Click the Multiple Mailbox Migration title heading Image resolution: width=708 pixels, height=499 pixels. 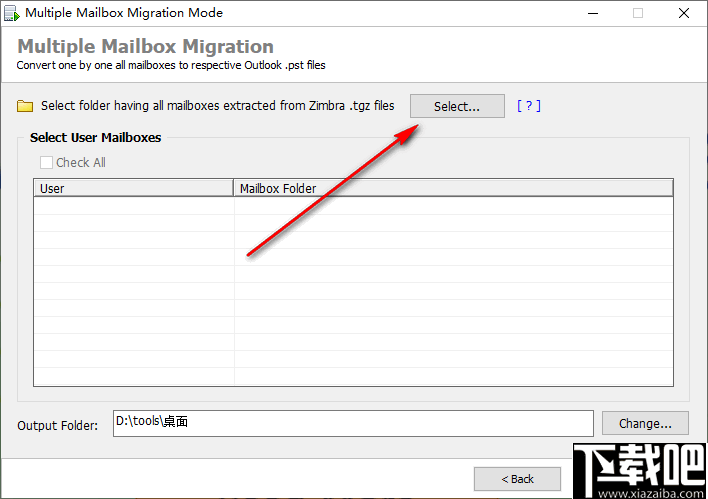pyautogui.click(x=145, y=46)
